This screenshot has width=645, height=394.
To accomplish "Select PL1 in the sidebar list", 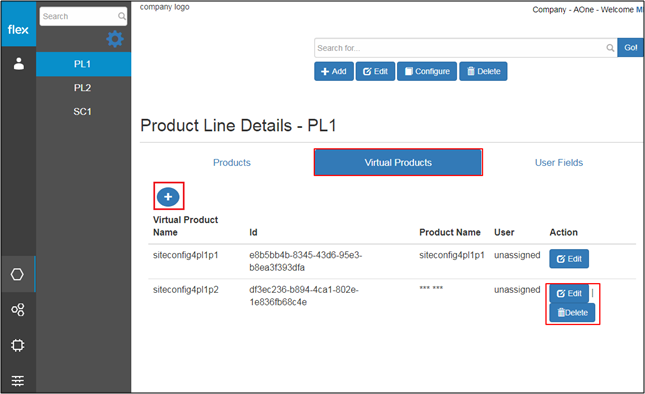I will click(x=84, y=64).
